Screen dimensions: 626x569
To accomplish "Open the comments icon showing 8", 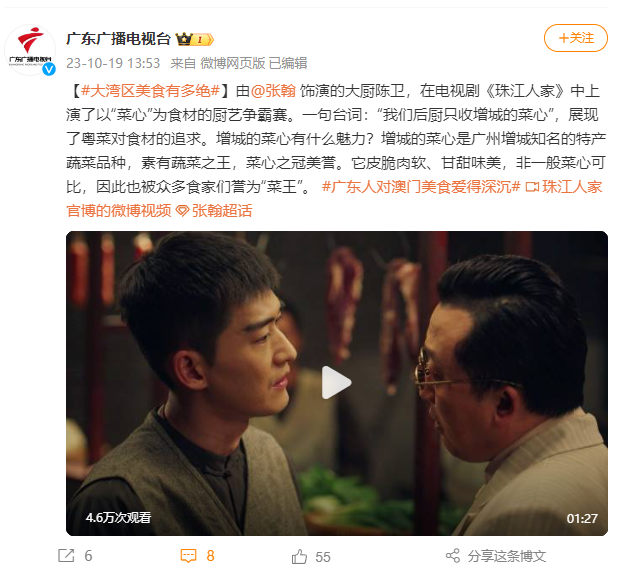I will click(x=188, y=555).
